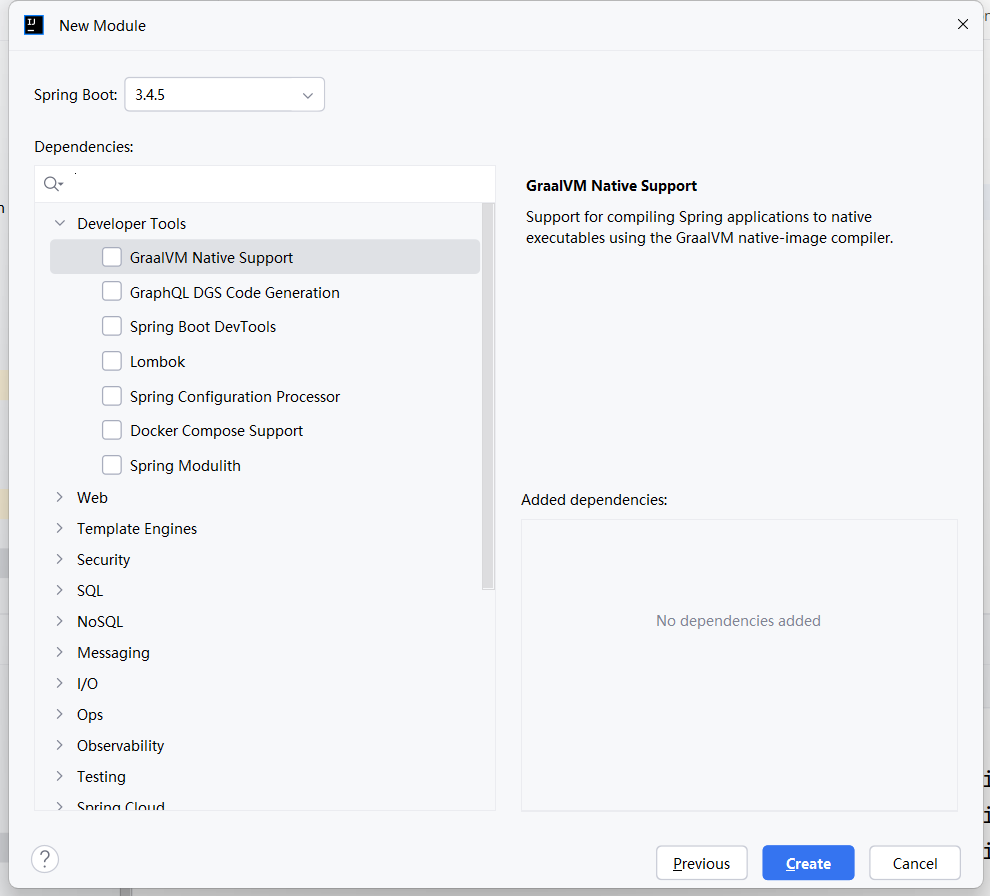
Task: Expand the Messaging category
Action: point(59,652)
